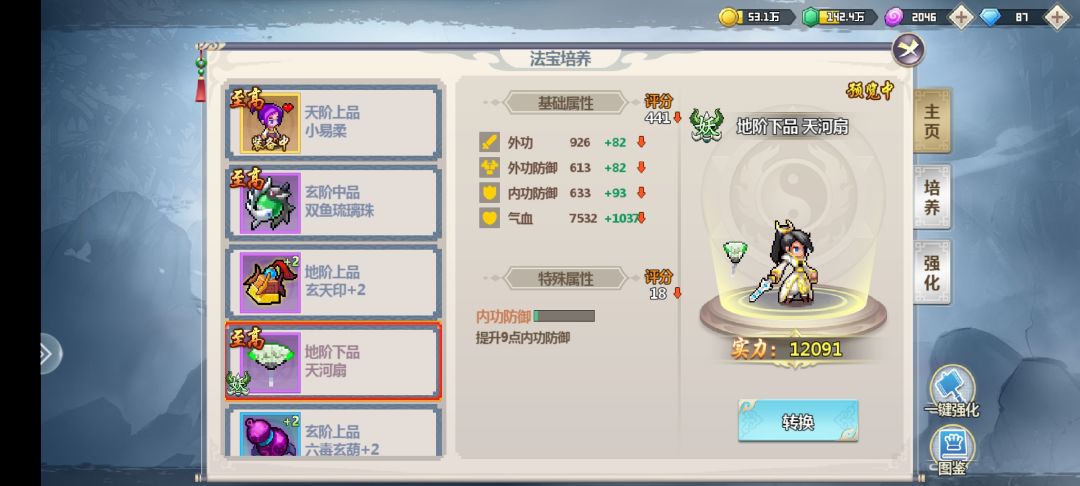Select the 小易柔 character portrait icon
The image size is (1080, 486).
point(270,123)
